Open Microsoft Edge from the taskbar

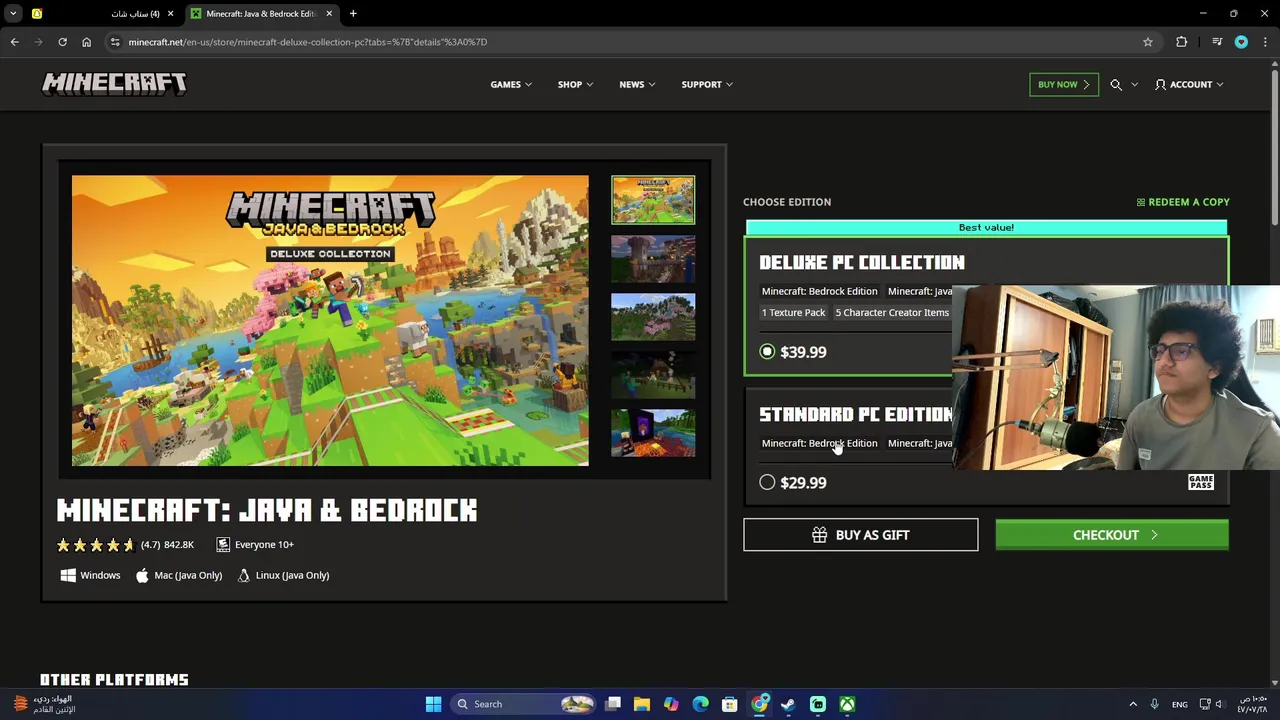point(700,704)
